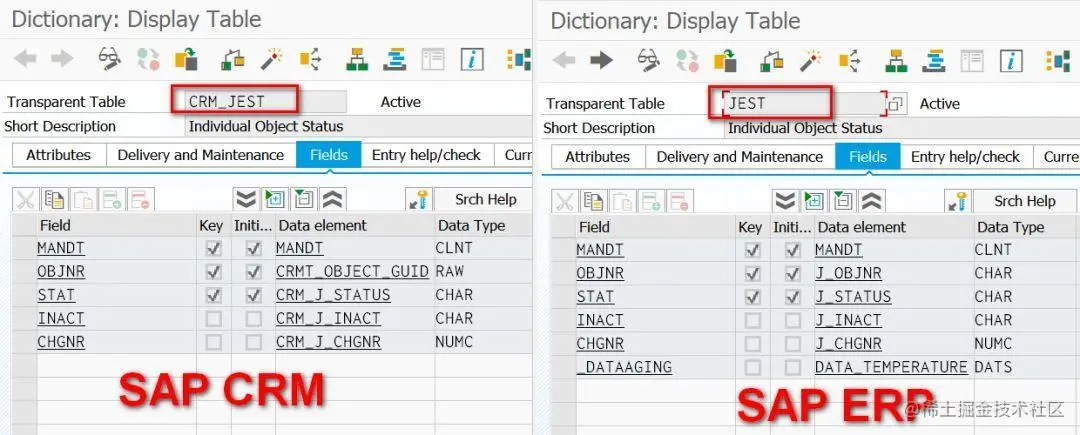
Task: Click Deselect All rows icon in left CRM_JEST window
Action: tap(304, 200)
